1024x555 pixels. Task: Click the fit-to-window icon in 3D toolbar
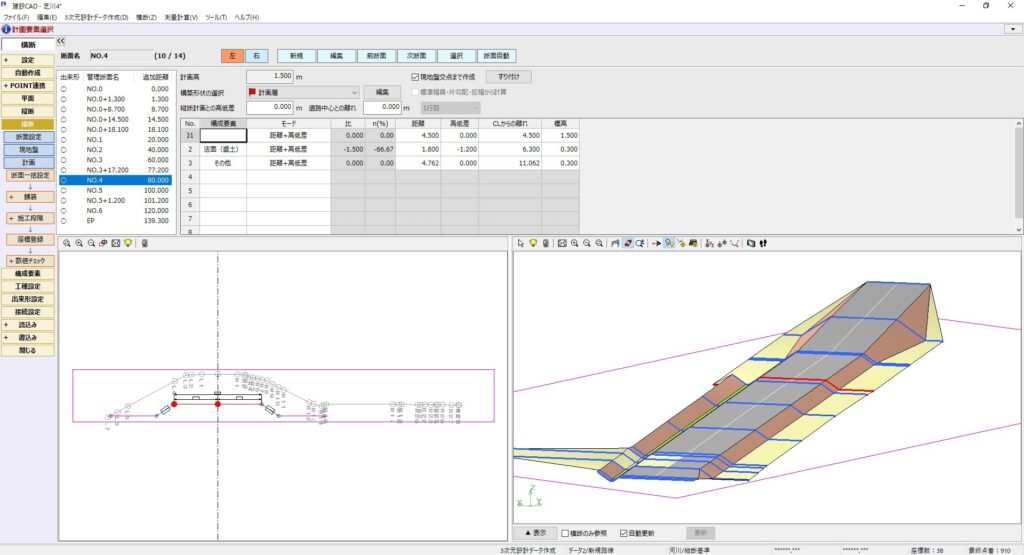pos(562,243)
